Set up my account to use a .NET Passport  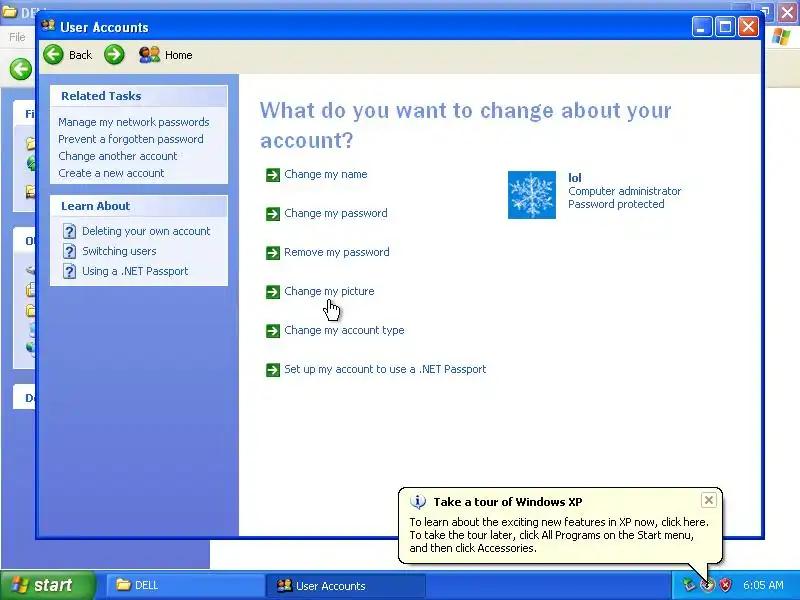[x=385, y=369]
